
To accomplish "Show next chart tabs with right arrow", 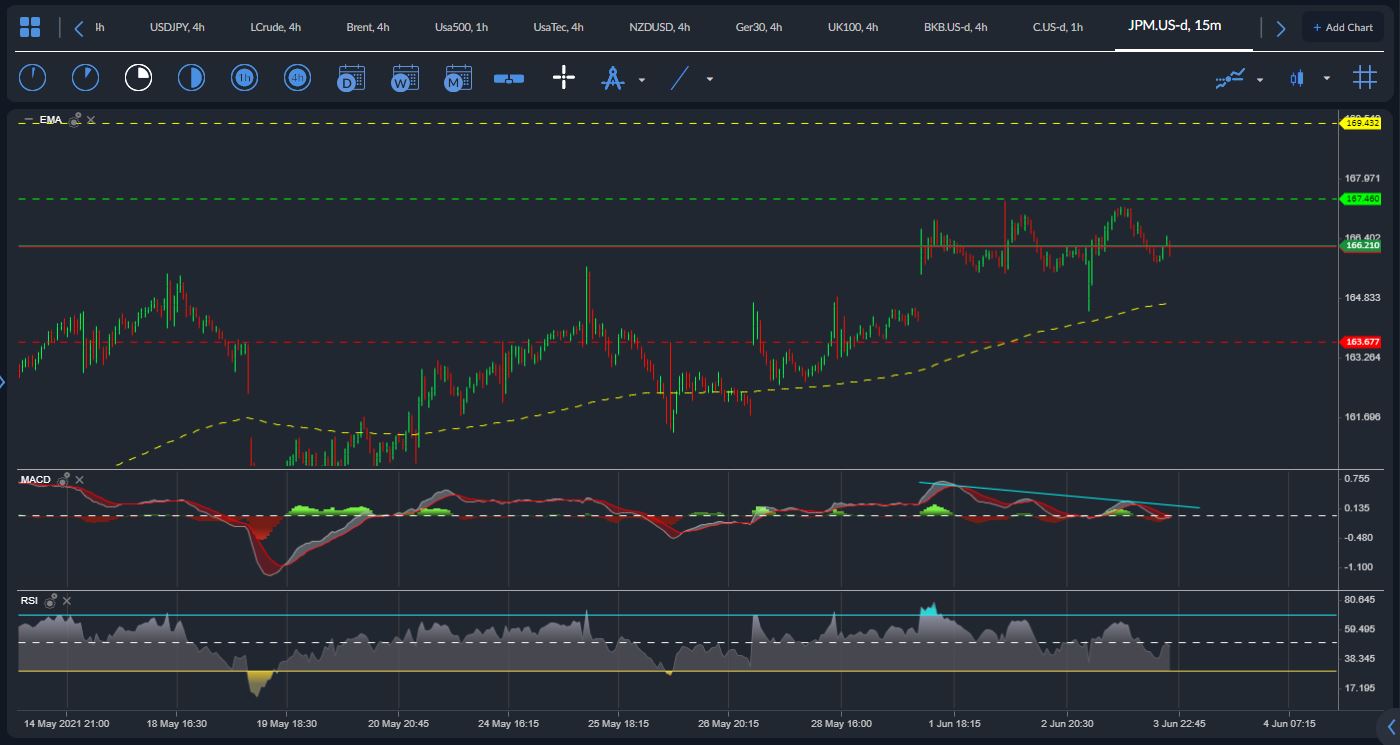I will pyautogui.click(x=1280, y=28).
